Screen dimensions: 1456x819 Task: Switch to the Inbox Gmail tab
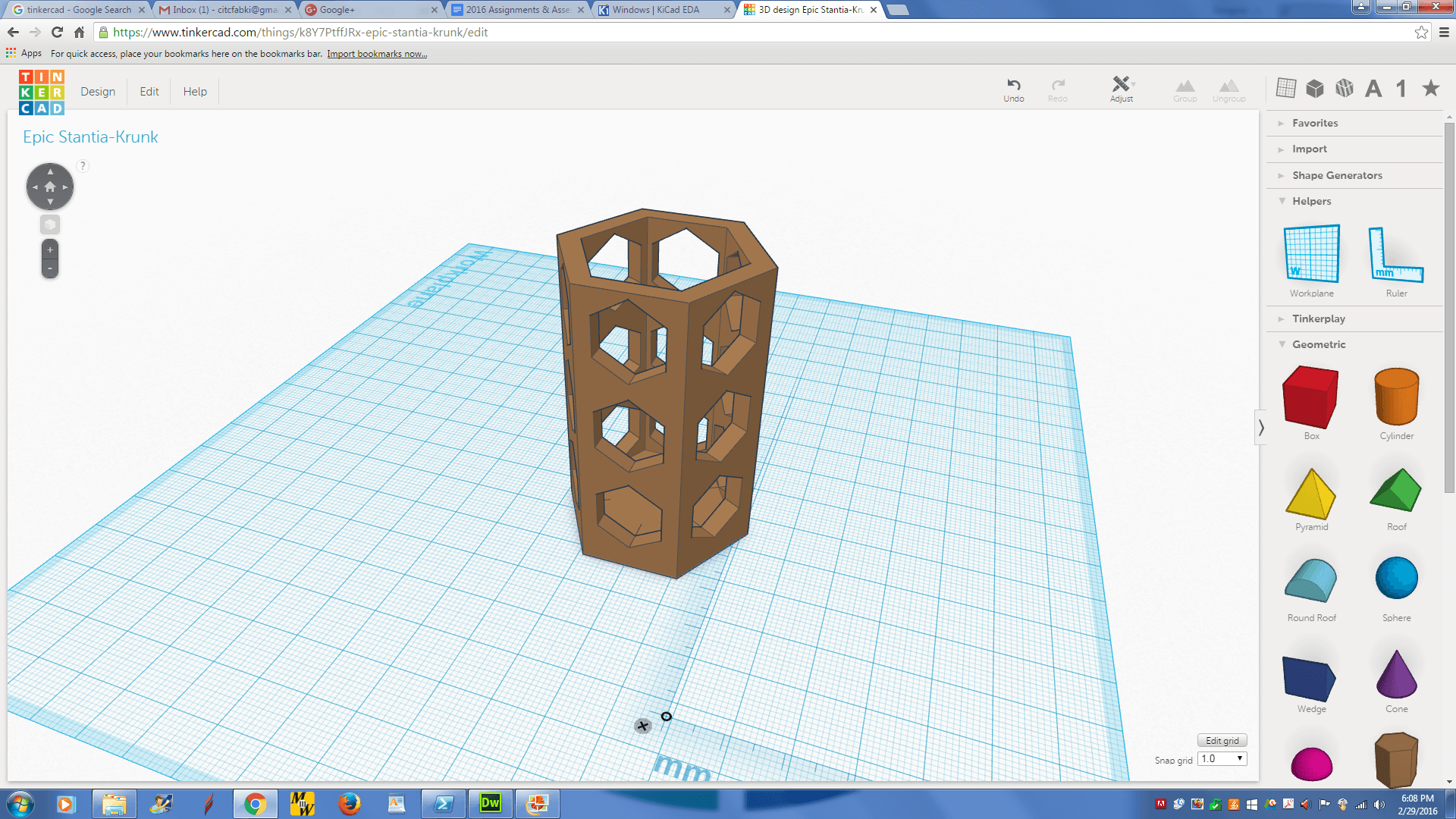[x=224, y=10]
